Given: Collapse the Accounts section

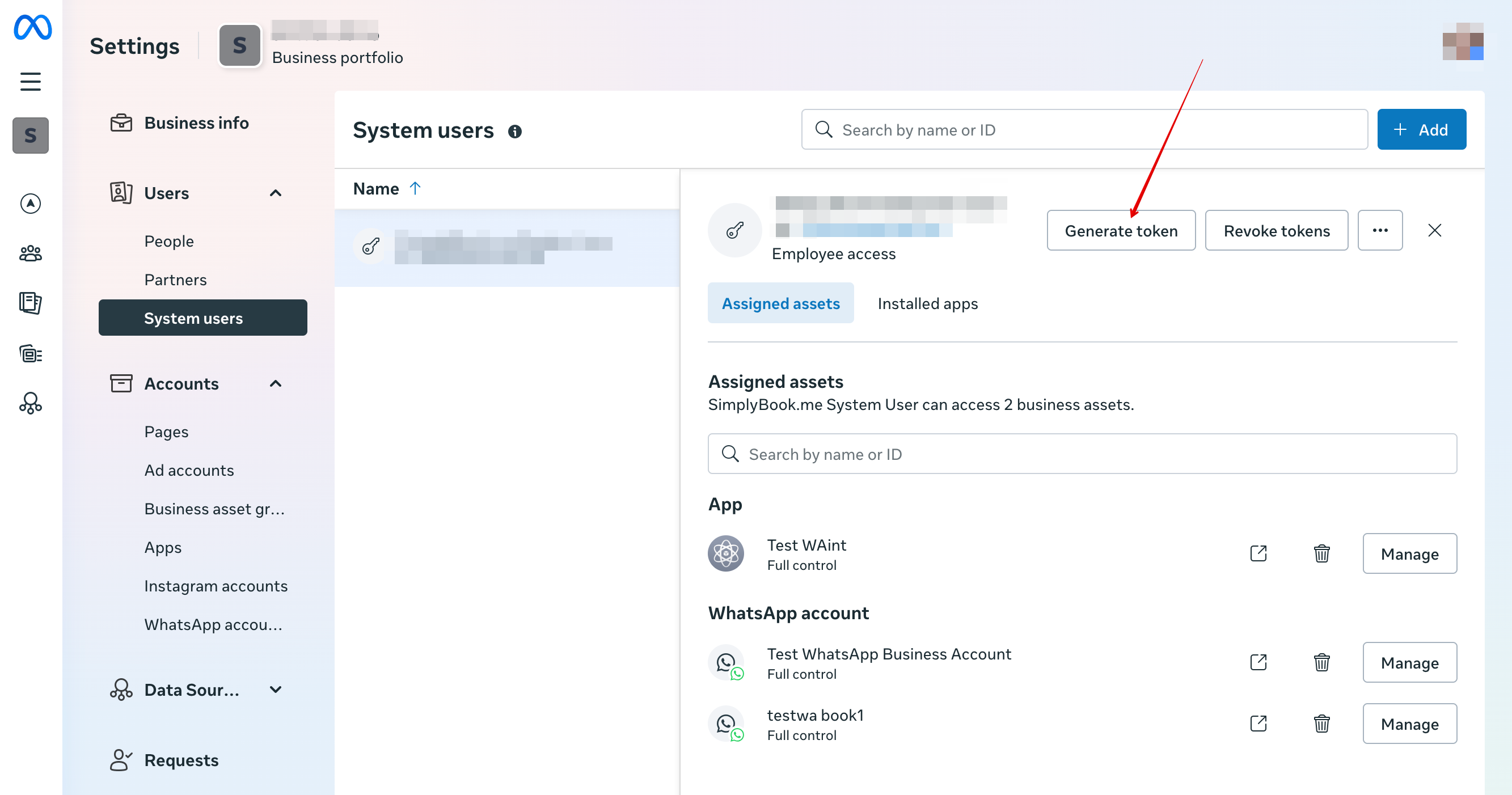Looking at the screenshot, I should 275,384.
